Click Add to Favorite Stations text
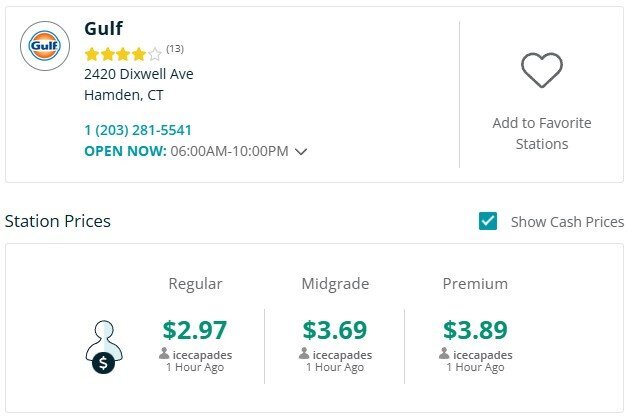632x418 pixels. click(541, 133)
